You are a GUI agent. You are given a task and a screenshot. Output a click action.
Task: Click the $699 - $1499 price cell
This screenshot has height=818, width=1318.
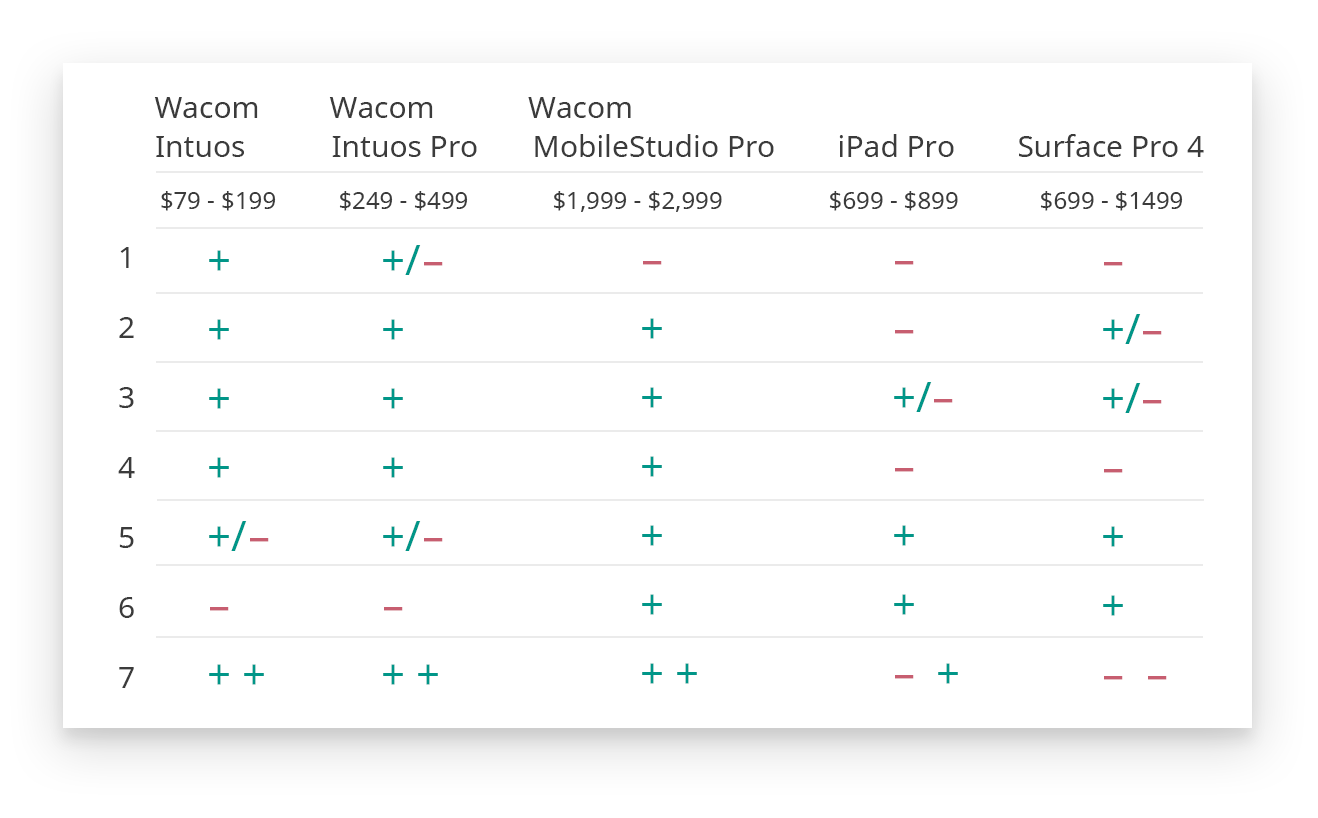1111,201
